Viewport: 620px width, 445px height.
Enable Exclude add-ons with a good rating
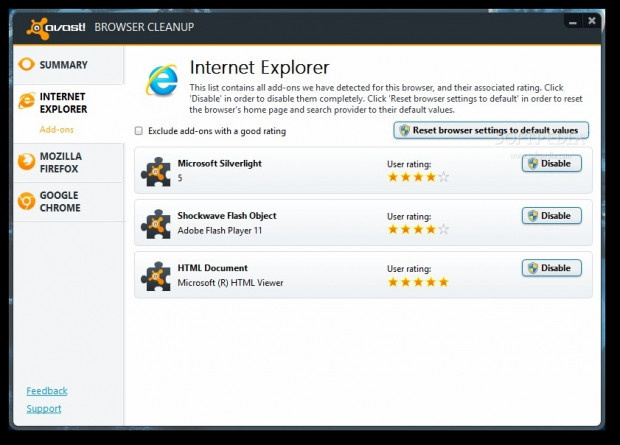[x=139, y=131]
